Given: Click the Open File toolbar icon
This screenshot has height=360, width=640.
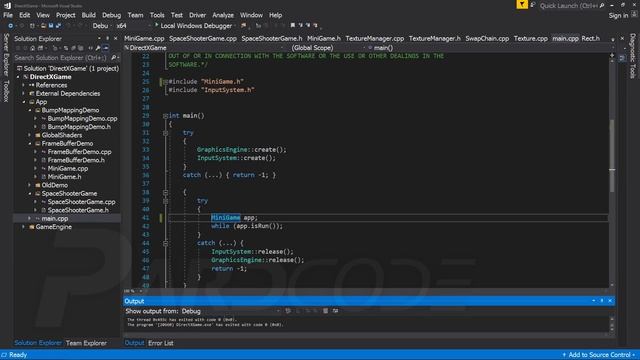Looking at the screenshot, I should tap(43, 26).
